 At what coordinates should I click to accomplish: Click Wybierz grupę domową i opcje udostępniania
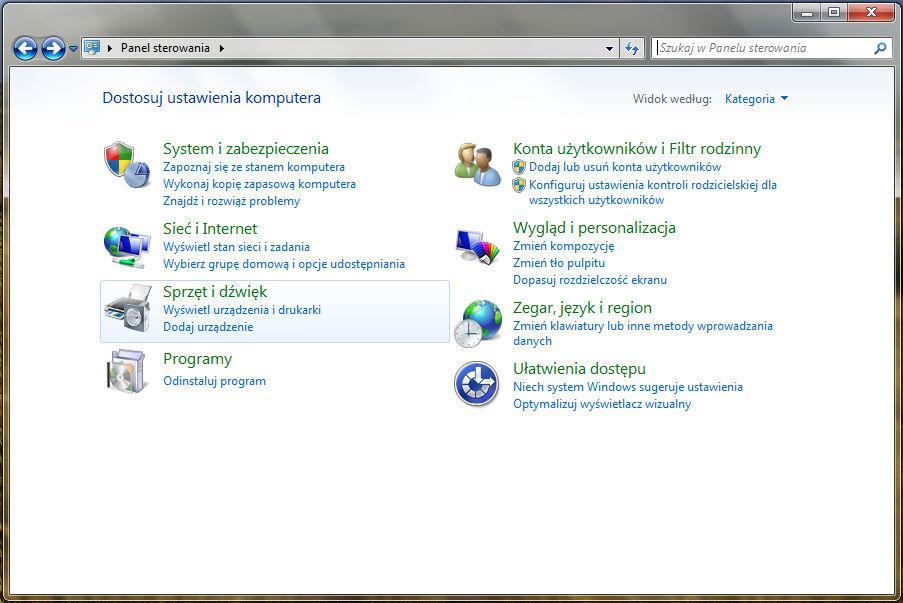coord(284,264)
